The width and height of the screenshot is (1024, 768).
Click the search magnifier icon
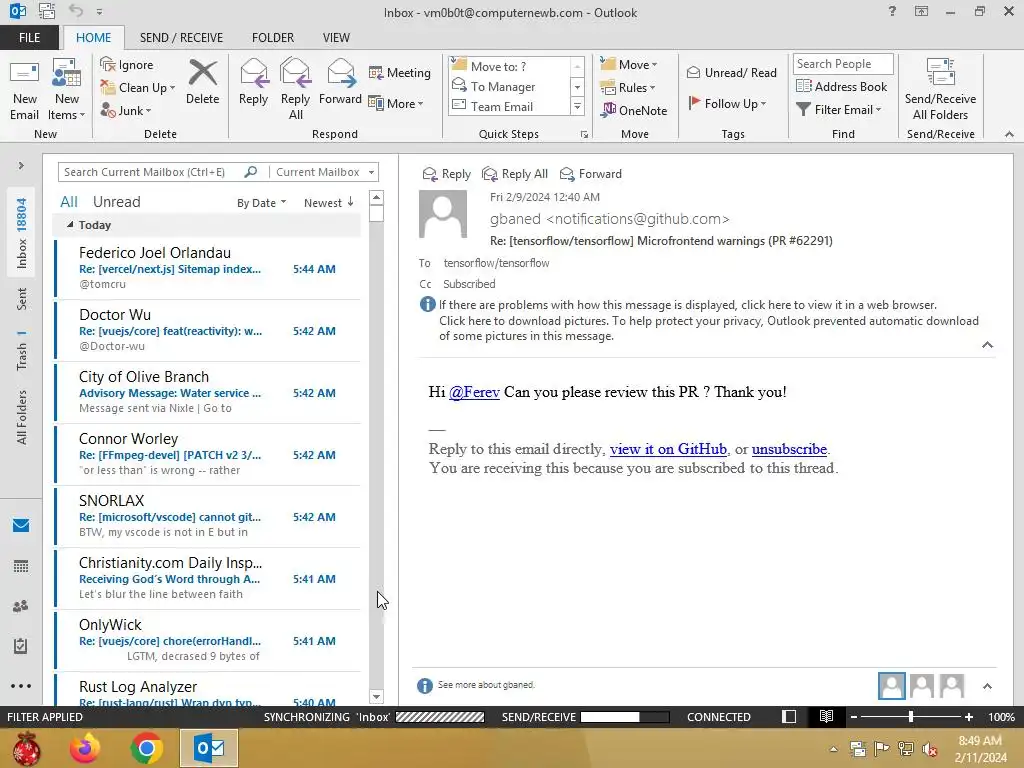click(251, 172)
